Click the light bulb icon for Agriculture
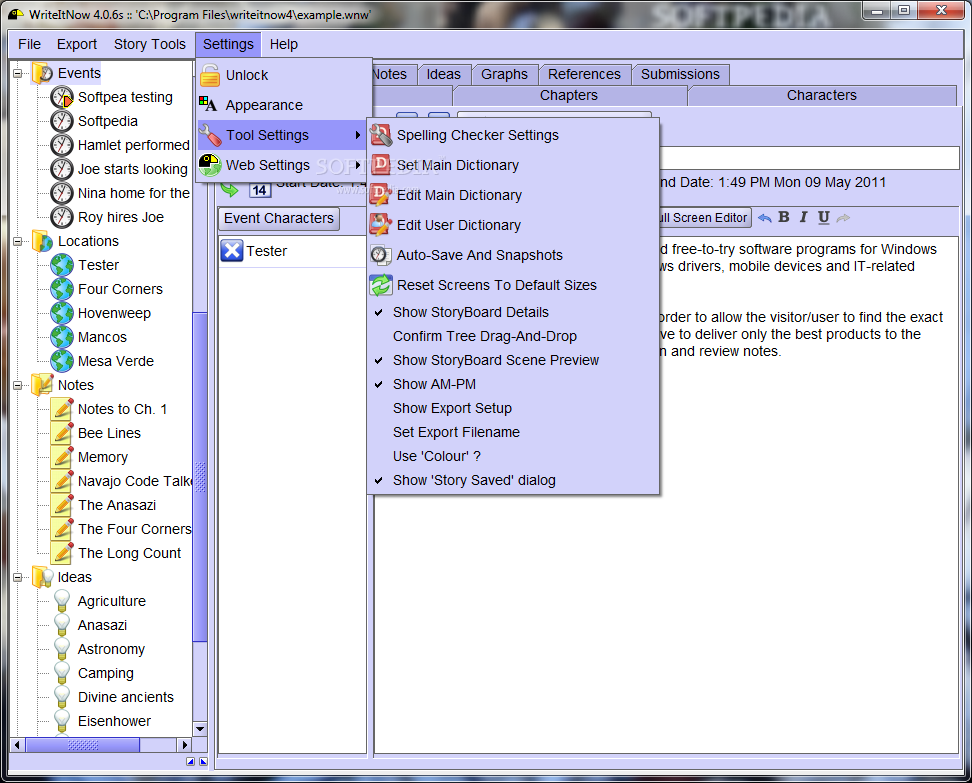 pos(62,600)
